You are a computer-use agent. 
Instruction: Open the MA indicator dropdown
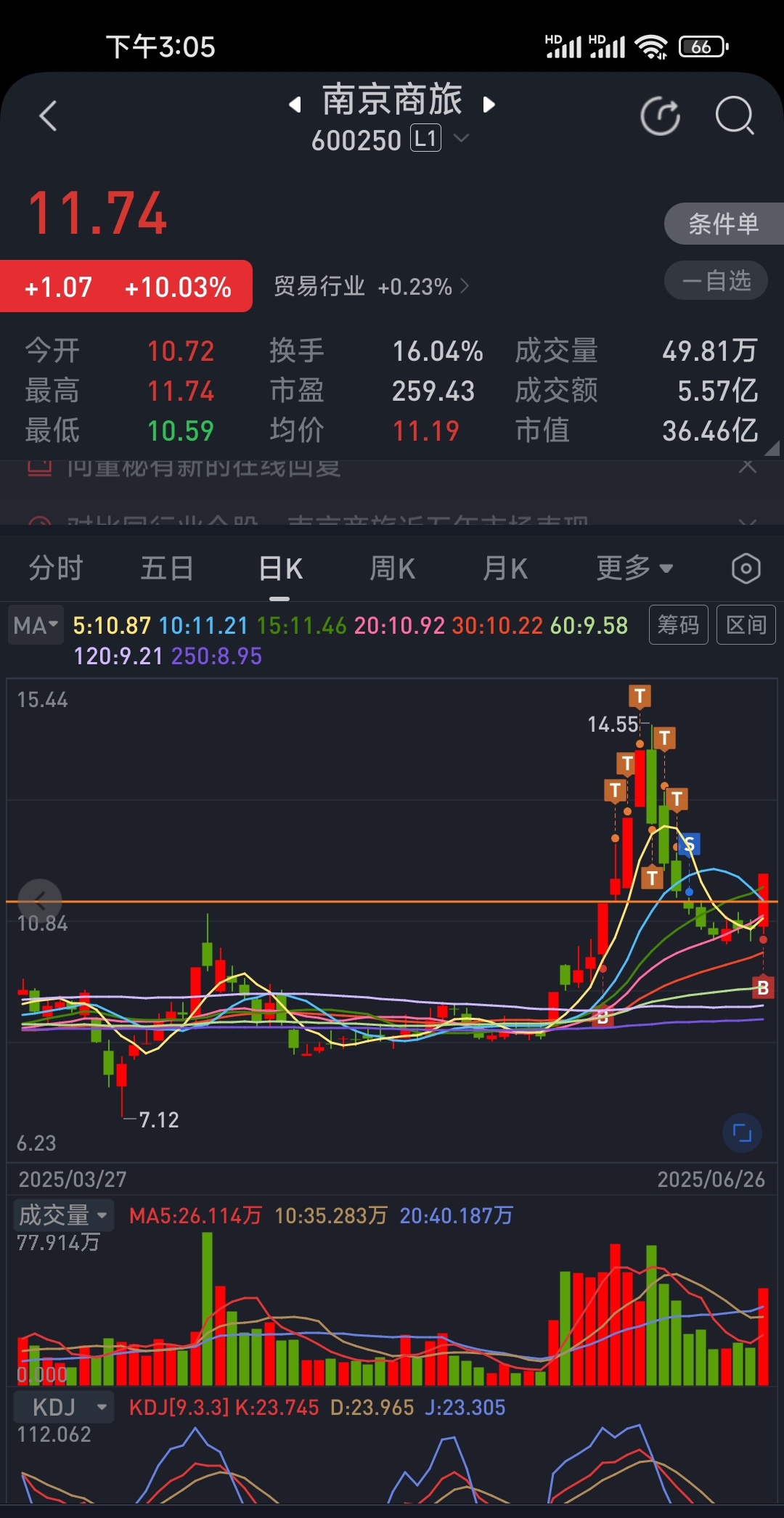[x=35, y=625]
